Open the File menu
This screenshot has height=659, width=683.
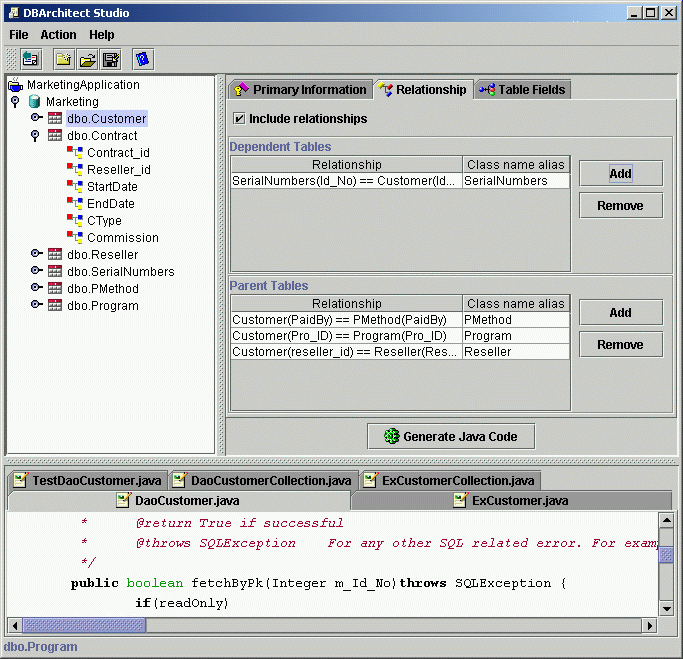point(19,35)
